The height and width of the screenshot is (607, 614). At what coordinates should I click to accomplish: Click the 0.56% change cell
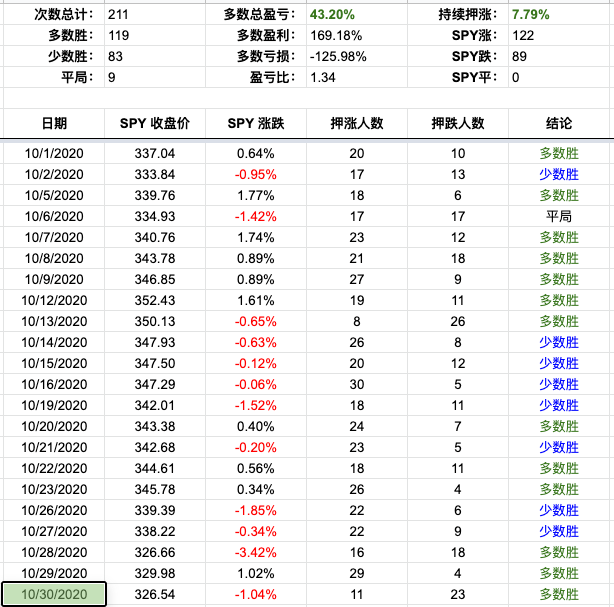(256, 468)
